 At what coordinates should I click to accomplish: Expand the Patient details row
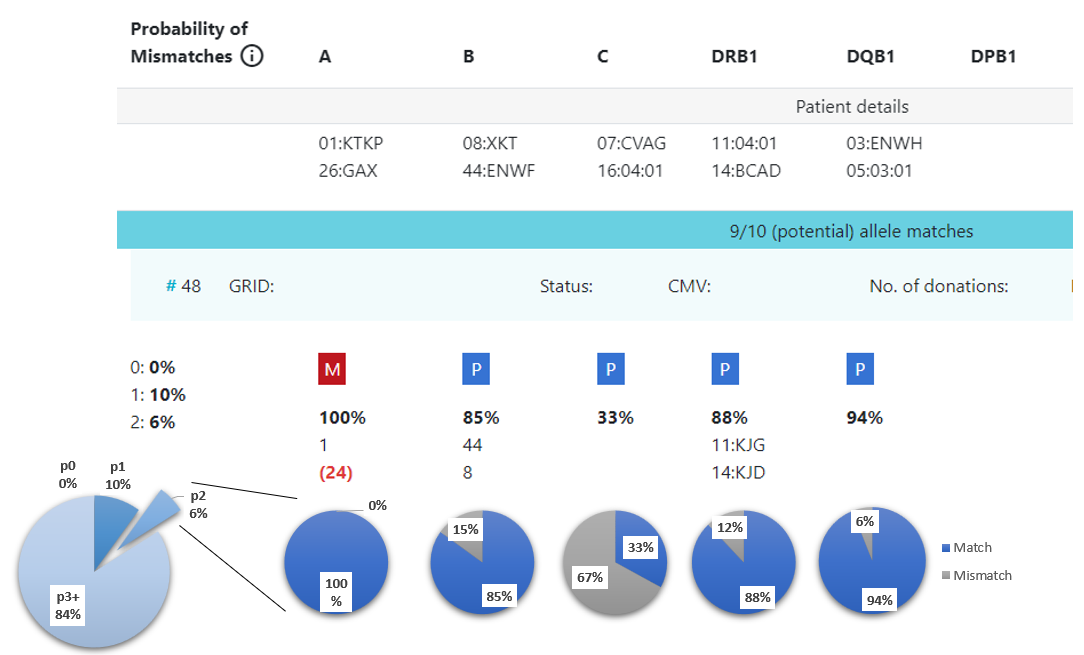pos(851,106)
